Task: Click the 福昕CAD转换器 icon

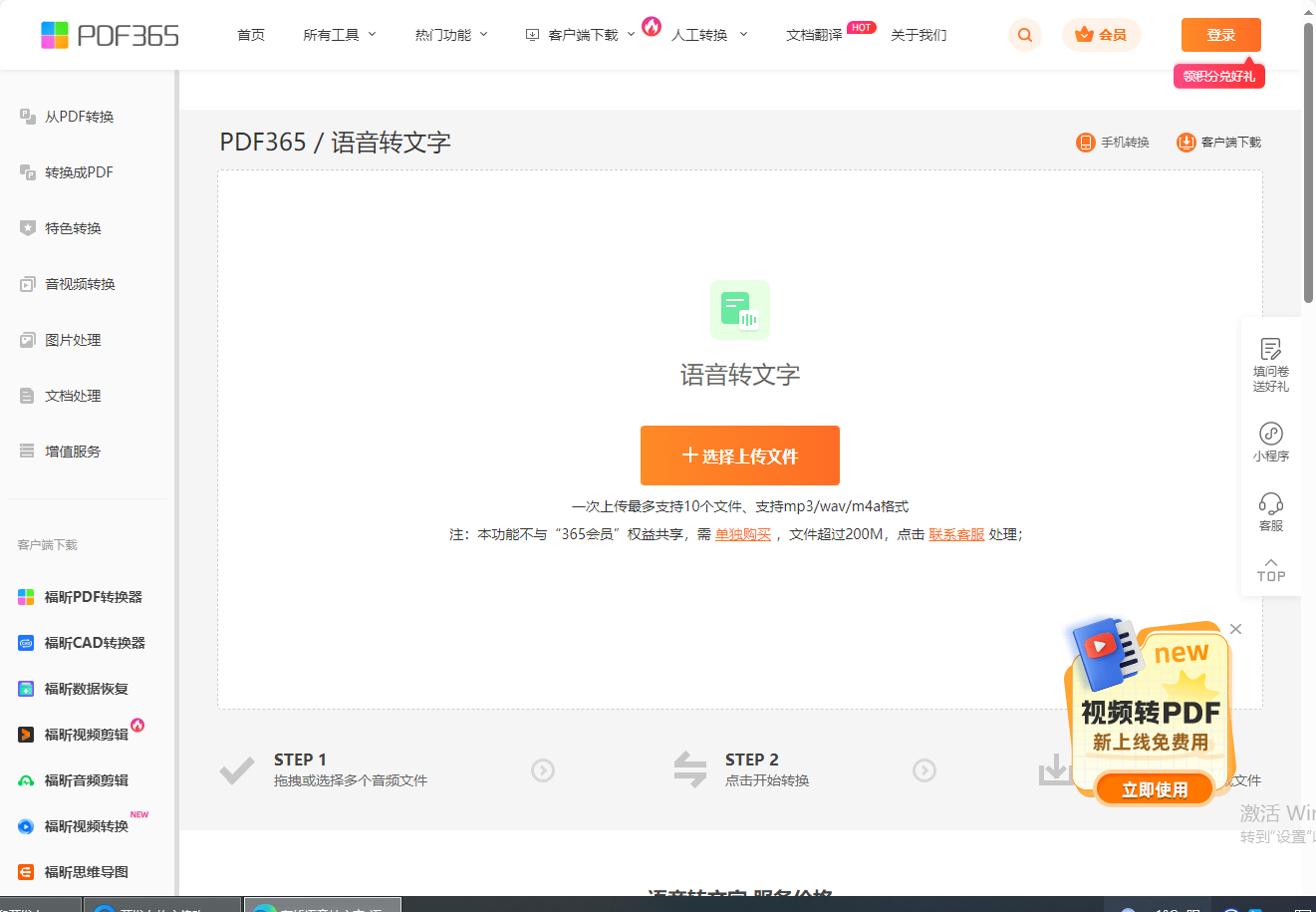Action: 26,643
